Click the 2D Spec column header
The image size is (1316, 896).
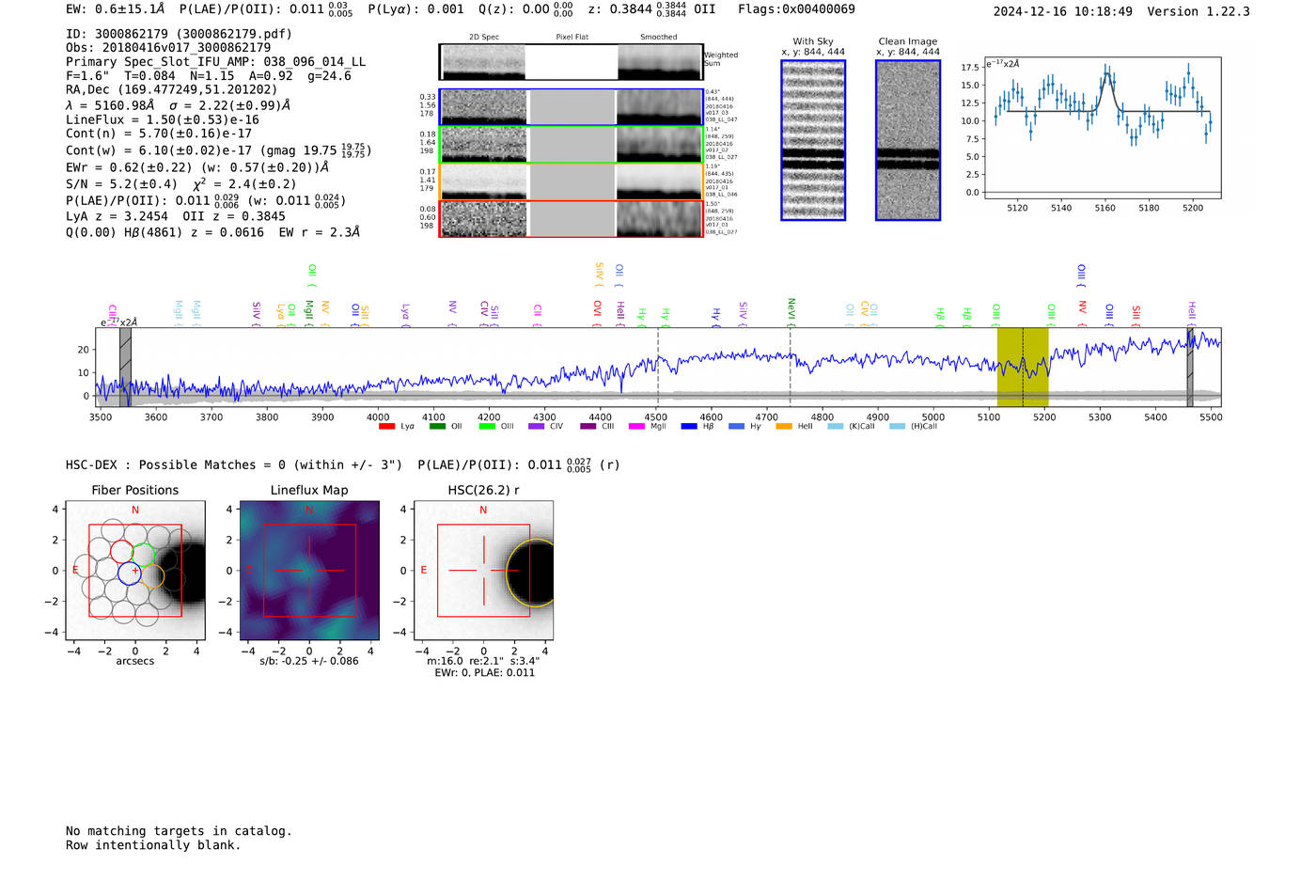484,38
